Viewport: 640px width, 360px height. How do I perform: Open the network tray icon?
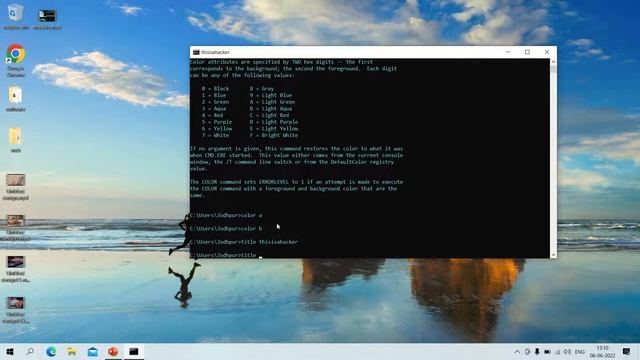[558, 351]
